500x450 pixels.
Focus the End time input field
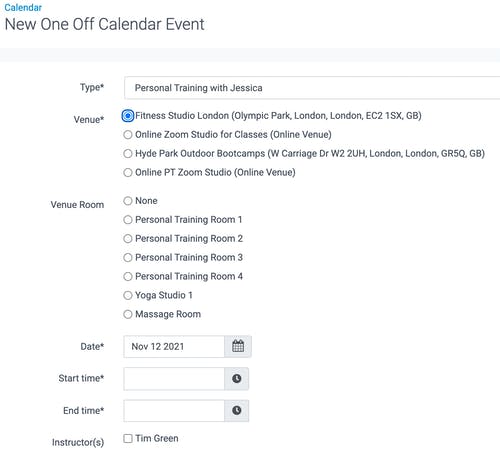pyautogui.click(x=174, y=410)
